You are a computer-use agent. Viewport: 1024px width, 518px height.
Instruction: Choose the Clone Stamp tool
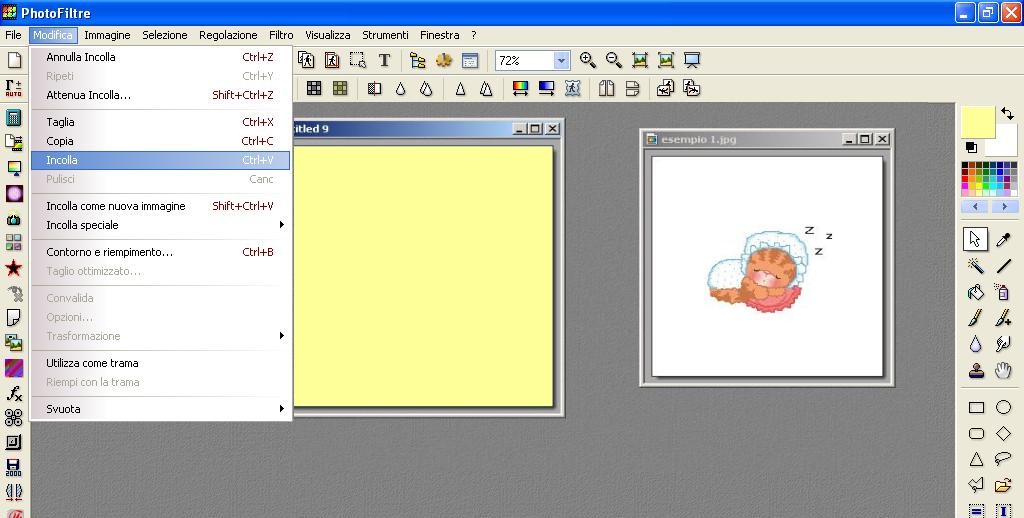click(x=976, y=371)
